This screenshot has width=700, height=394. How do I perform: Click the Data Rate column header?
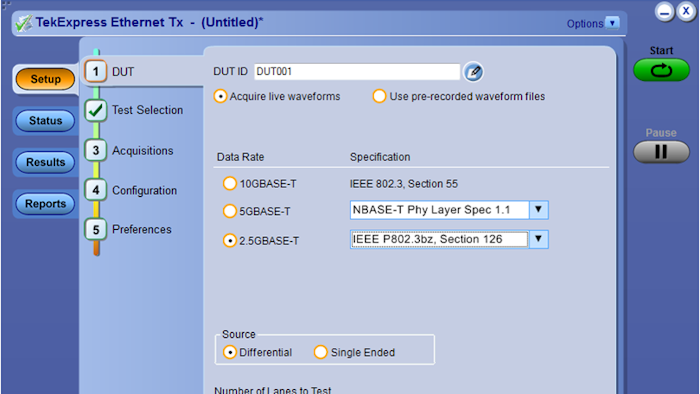[240, 157]
